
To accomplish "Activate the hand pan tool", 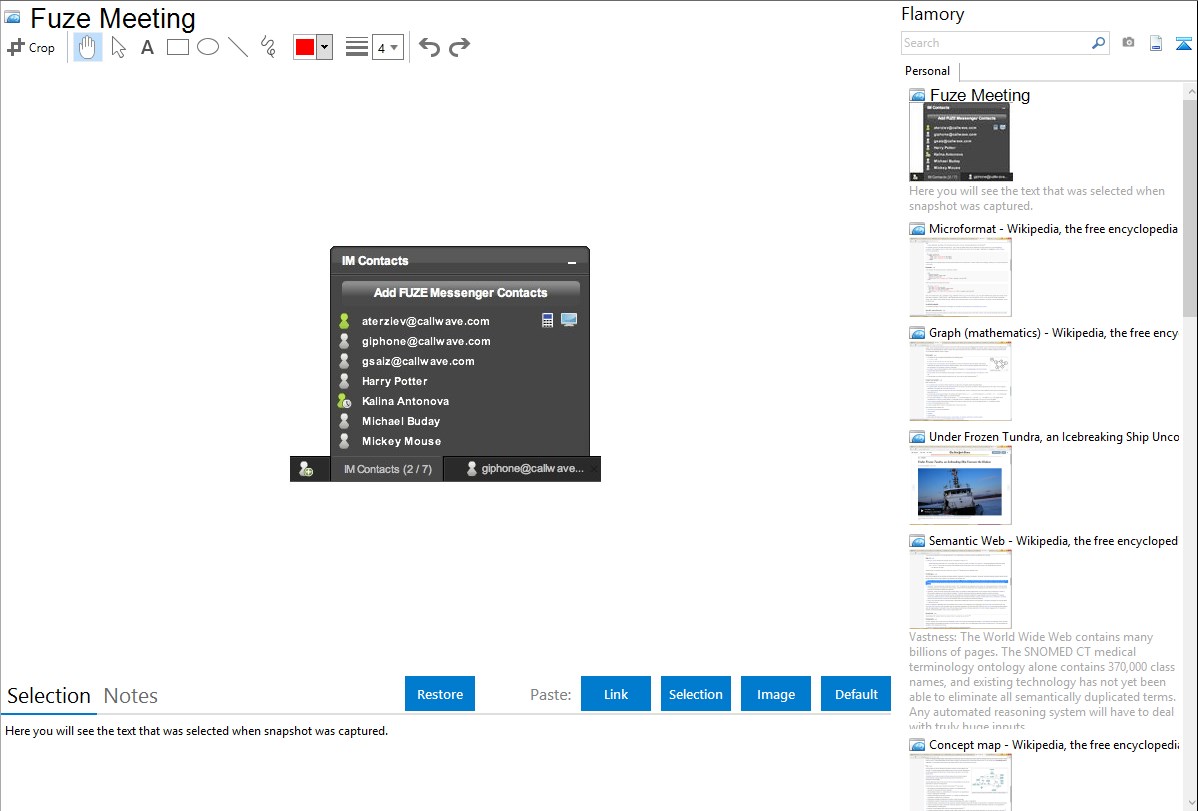I will click(x=88, y=47).
